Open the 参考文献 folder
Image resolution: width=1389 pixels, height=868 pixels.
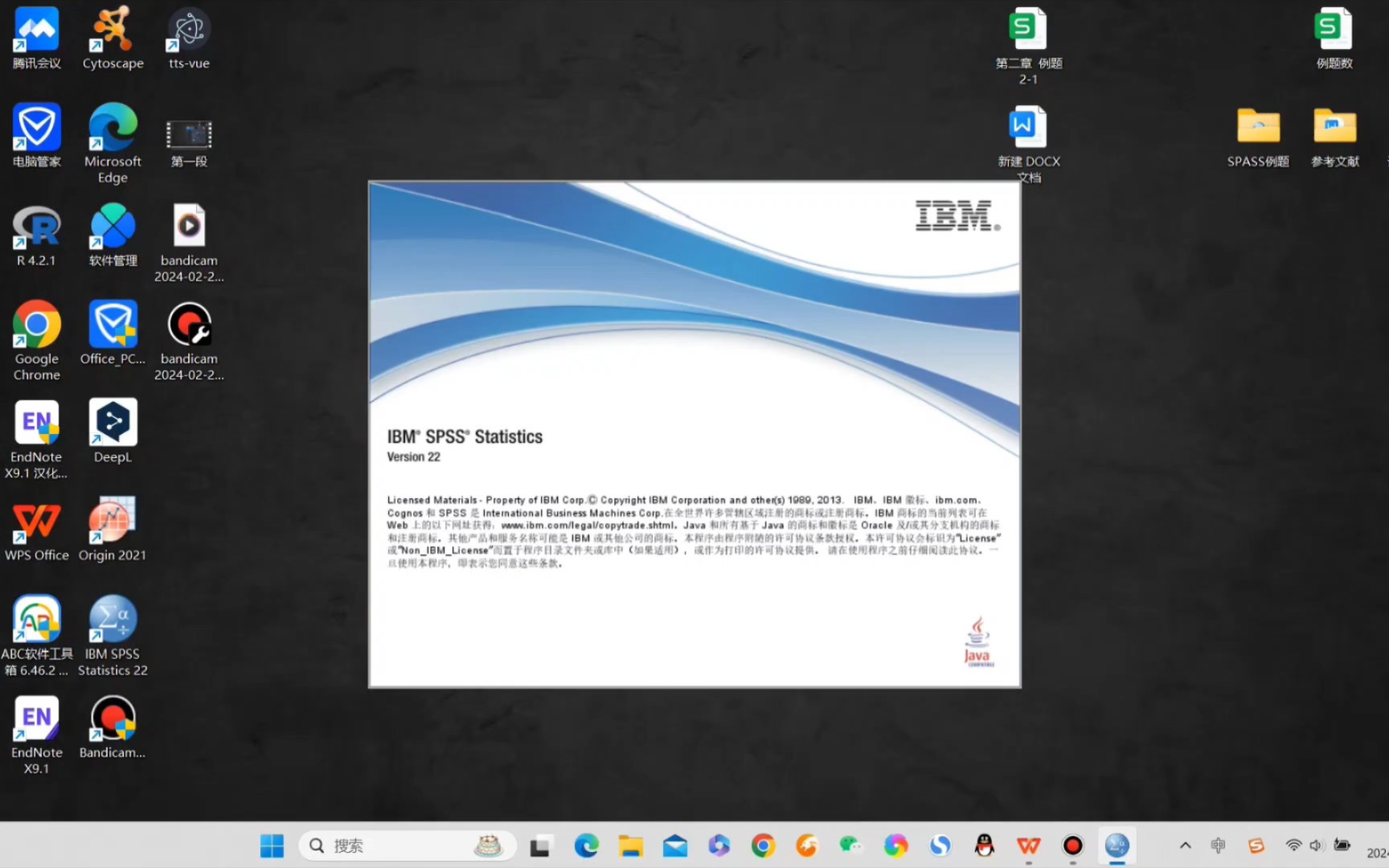1334,137
